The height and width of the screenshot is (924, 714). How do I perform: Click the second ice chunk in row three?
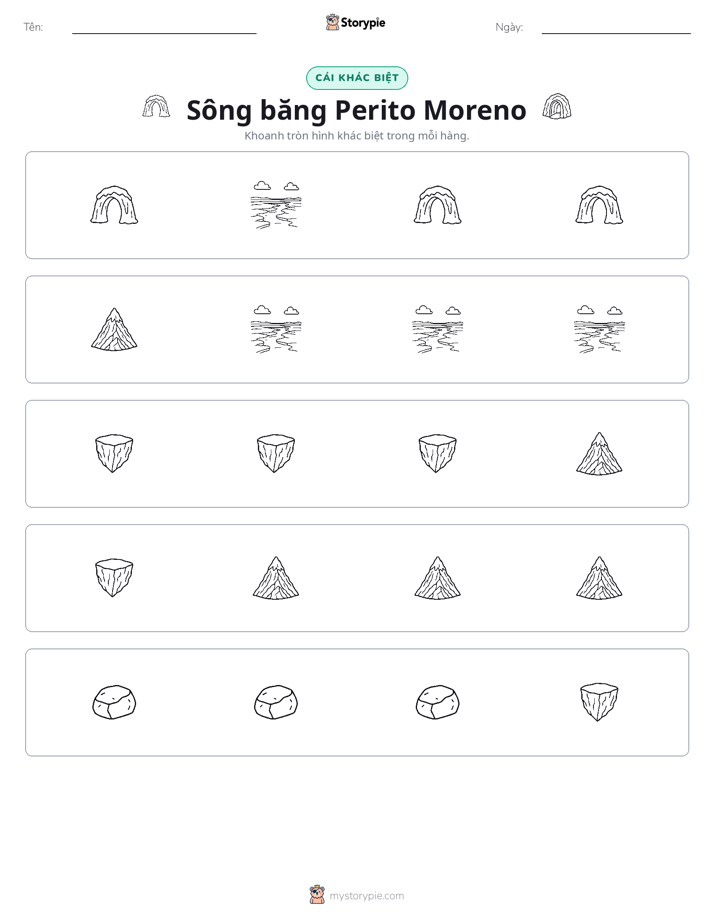coord(276,453)
